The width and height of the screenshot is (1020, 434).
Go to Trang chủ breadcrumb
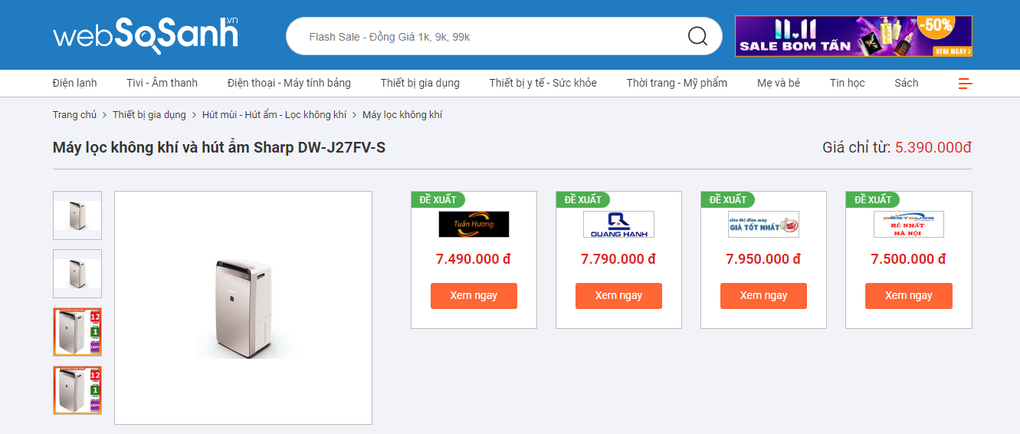click(75, 115)
